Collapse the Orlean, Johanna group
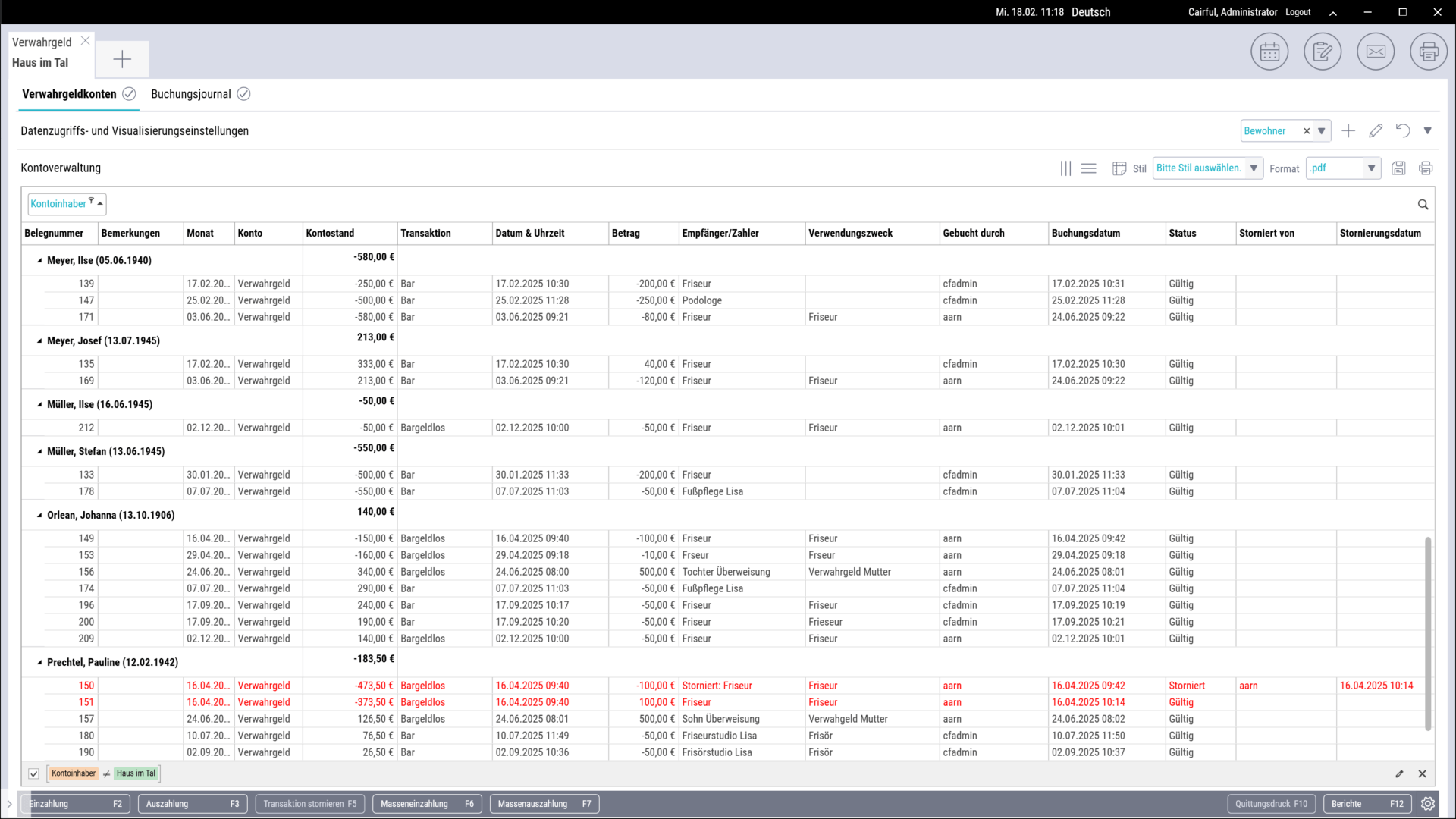The image size is (1456, 819). tap(39, 516)
